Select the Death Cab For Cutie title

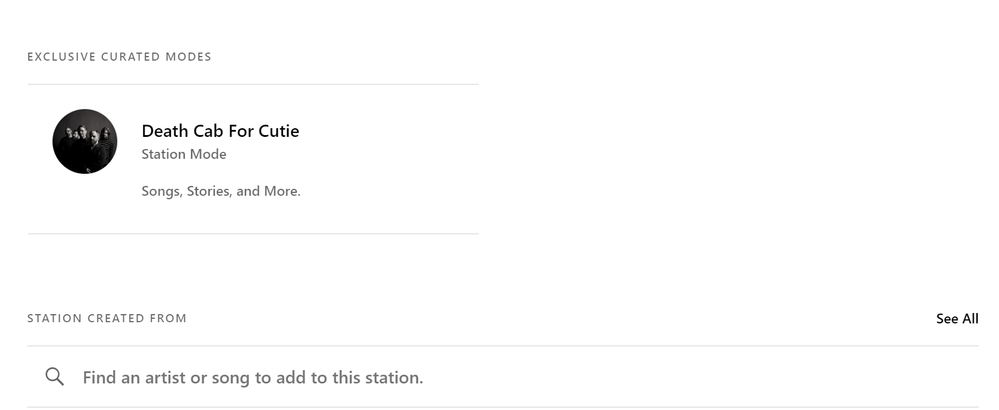coord(220,131)
